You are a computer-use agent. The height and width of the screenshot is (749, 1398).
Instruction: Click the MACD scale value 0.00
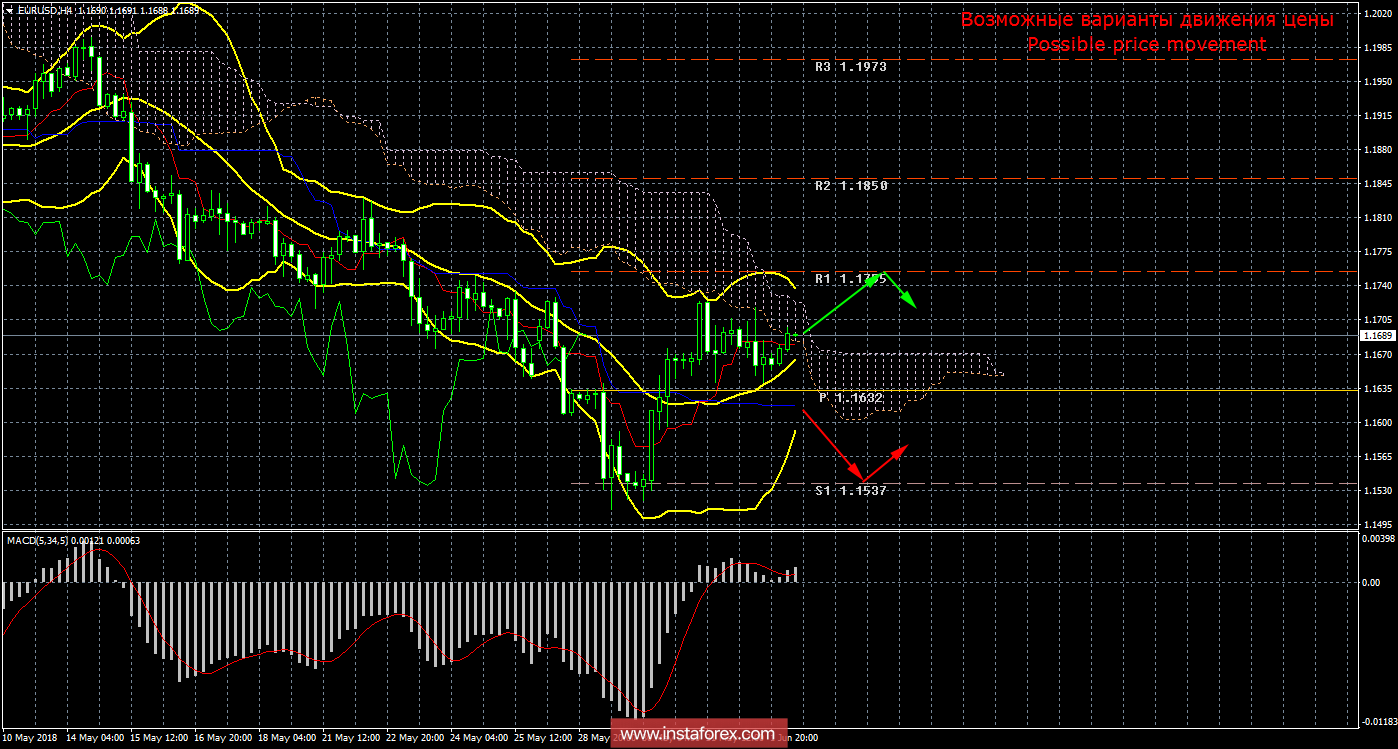1373,581
